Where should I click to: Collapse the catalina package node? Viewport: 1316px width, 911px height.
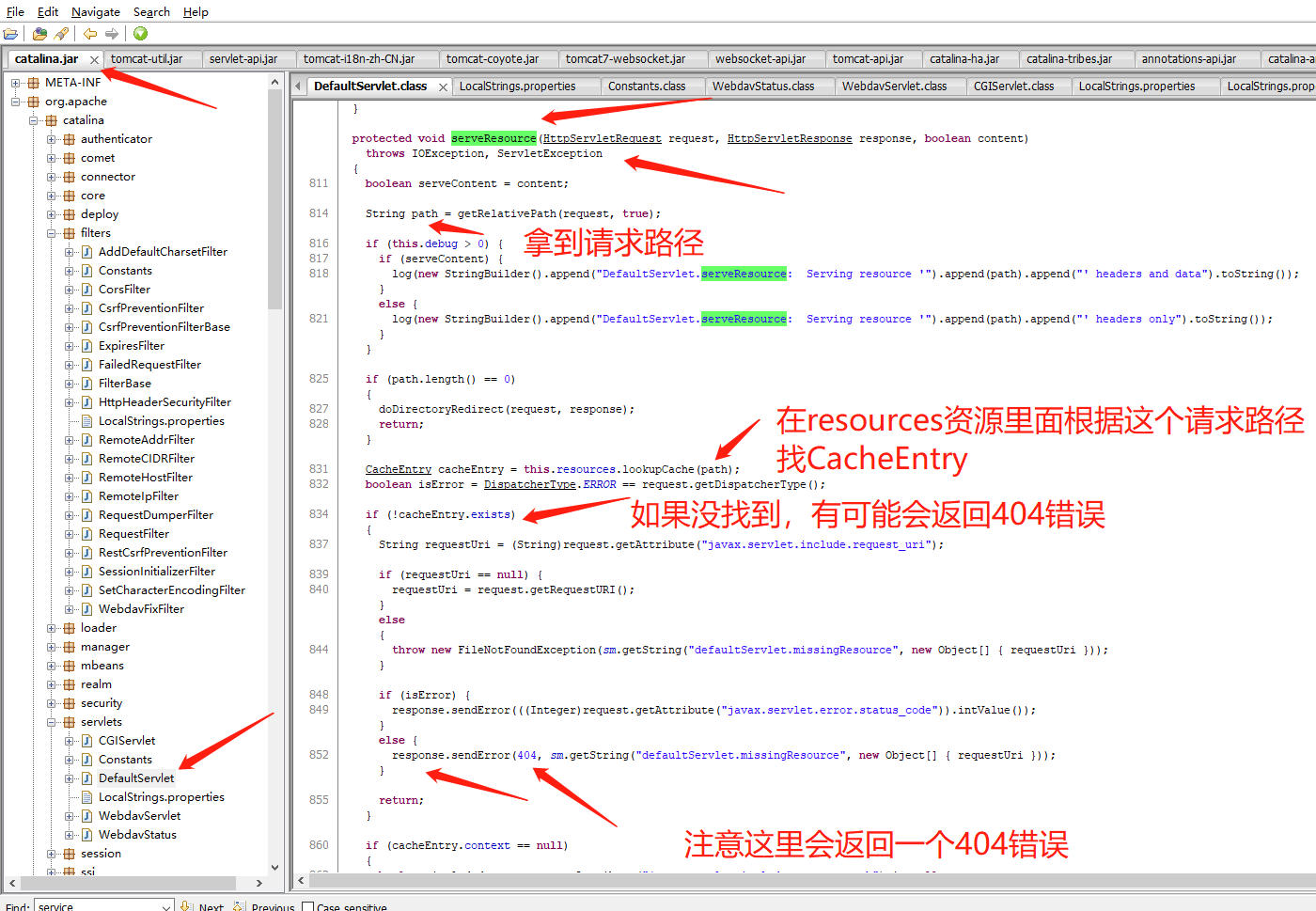tap(34, 120)
